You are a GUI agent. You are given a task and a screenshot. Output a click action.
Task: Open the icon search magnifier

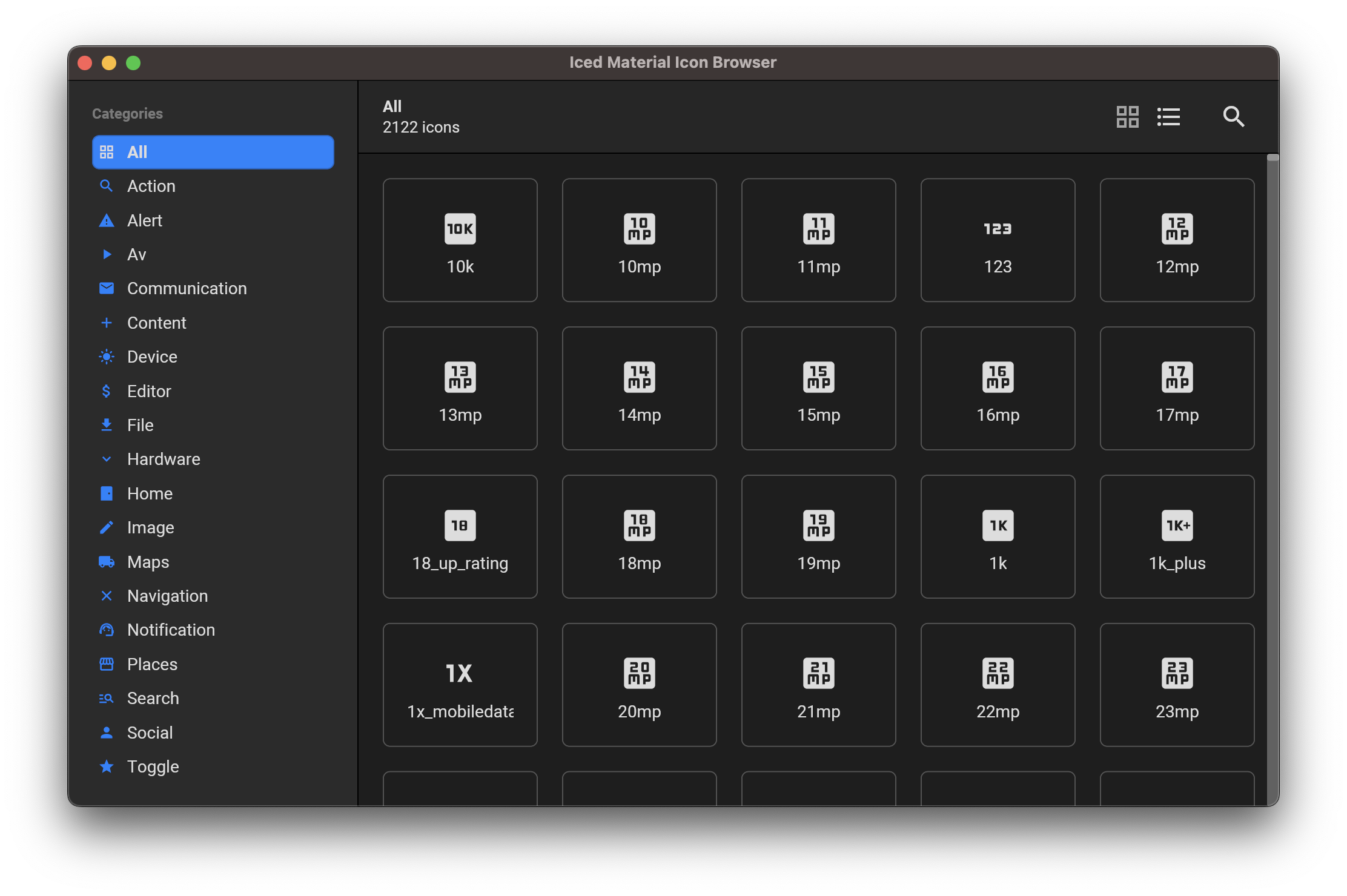1233,116
